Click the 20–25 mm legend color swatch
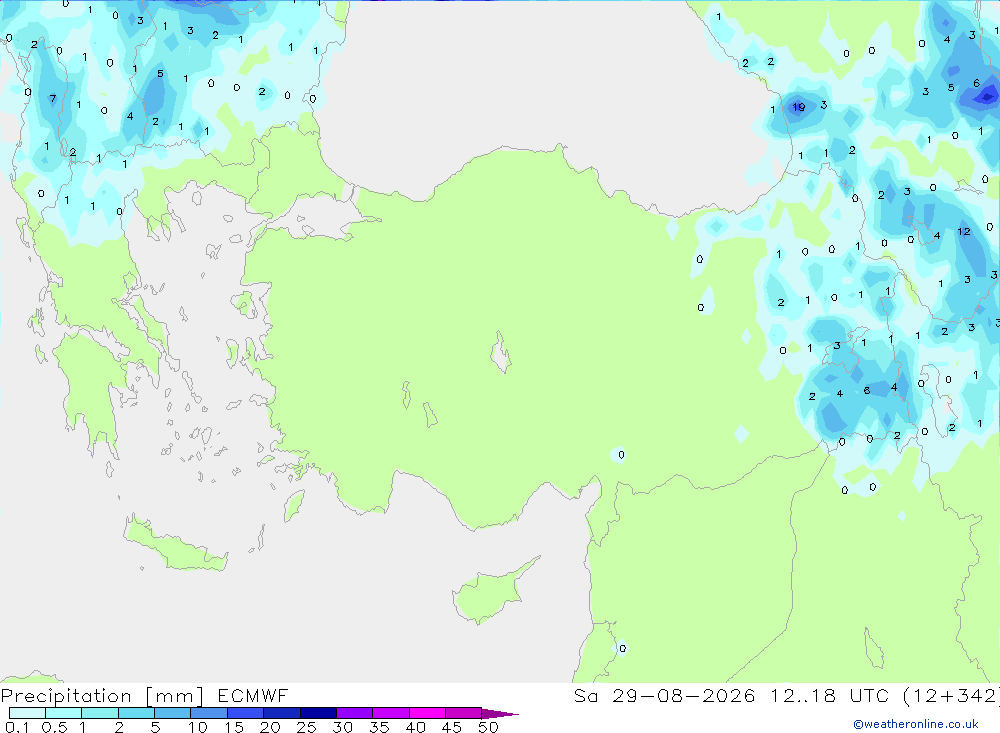1000x733 pixels. pos(282,713)
